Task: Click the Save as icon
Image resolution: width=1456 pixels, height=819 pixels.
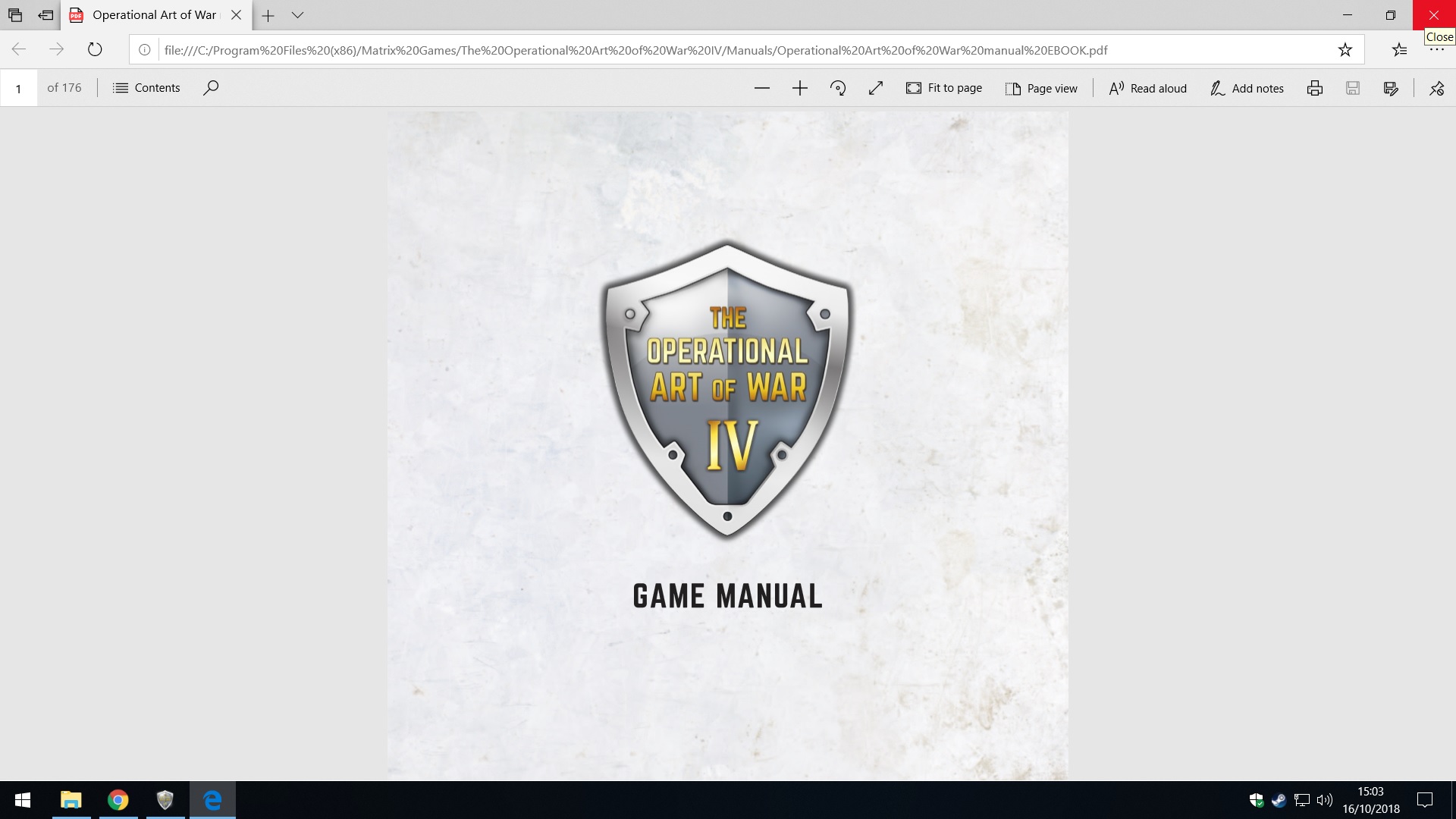Action: point(1391,88)
